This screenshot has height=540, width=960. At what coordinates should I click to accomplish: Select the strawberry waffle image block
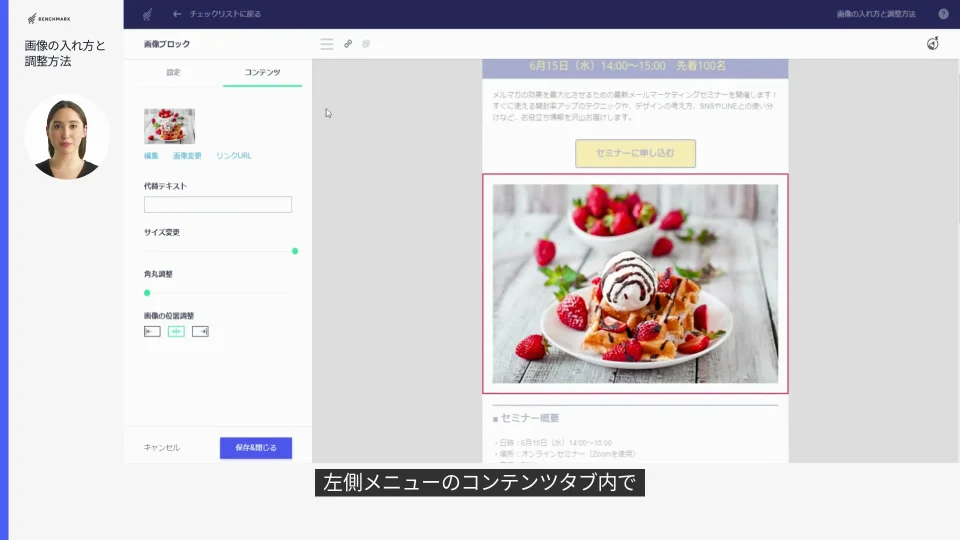coord(635,283)
